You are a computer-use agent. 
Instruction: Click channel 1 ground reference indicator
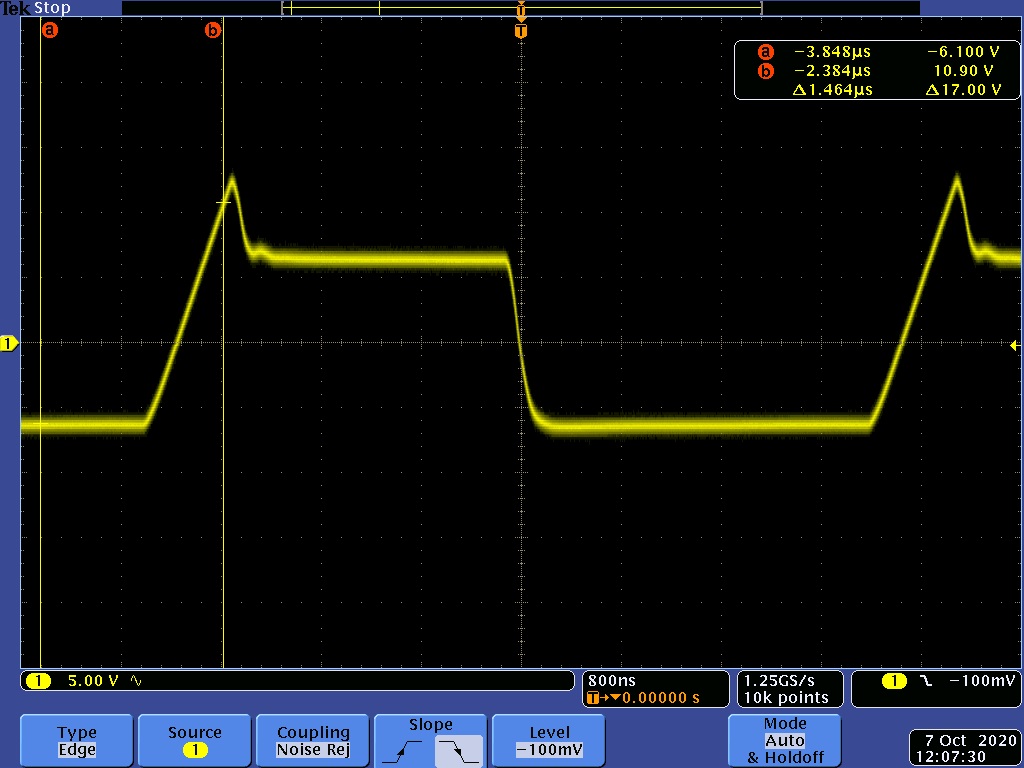coord(9,344)
